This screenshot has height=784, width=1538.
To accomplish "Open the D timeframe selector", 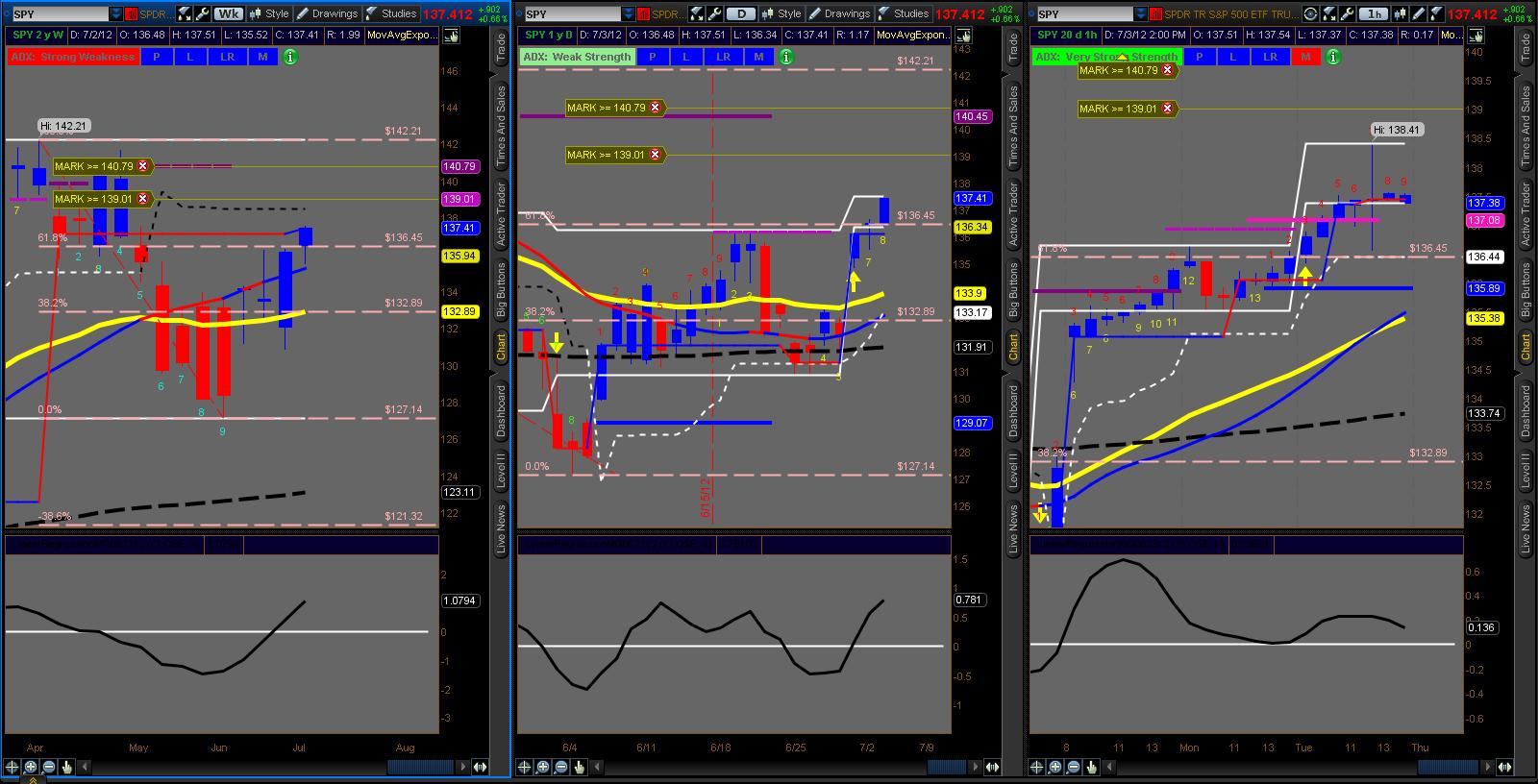I will coord(741,13).
